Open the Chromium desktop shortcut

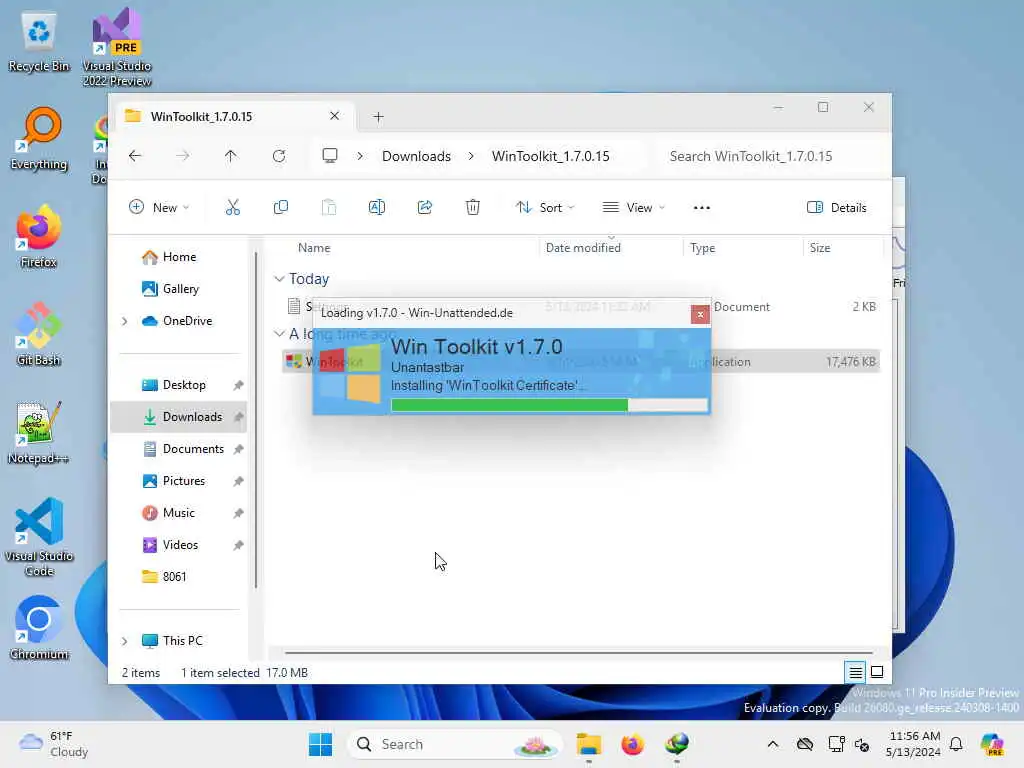point(39,628)
